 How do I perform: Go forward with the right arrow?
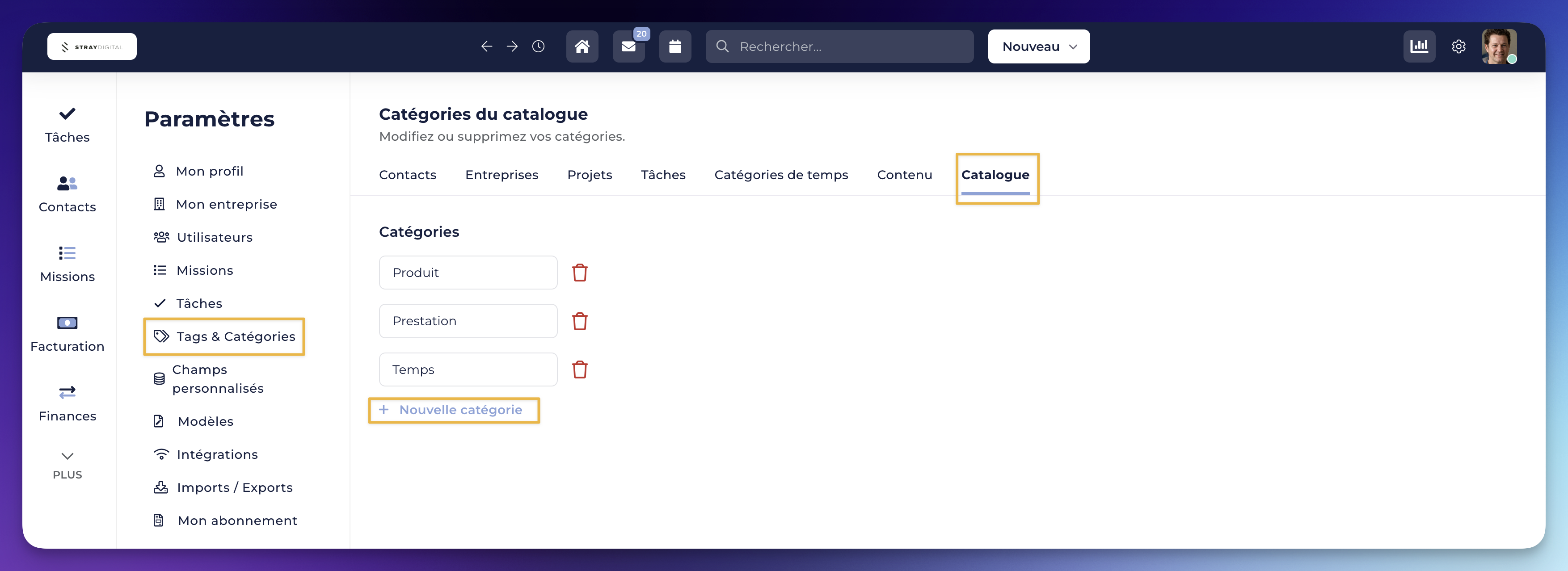512,47
